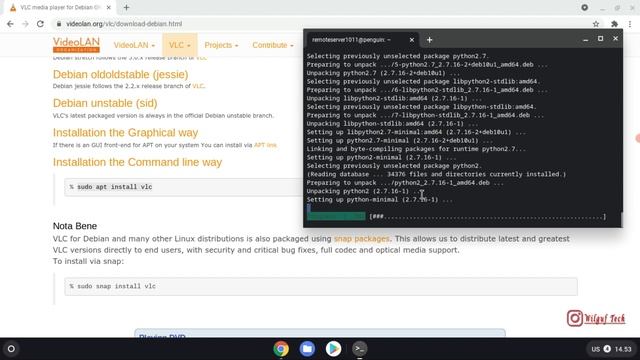Add a new terminal tab
The image size is (640, 360).
point(429,40)
